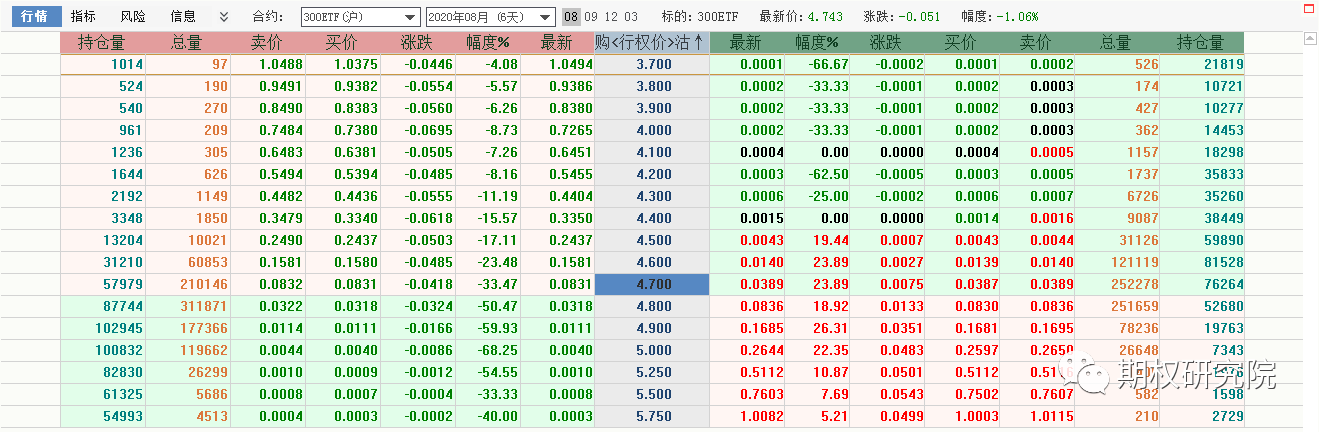Click call open interest 57979
This screenshot has height=432, width=1319.
coord(123,284)
